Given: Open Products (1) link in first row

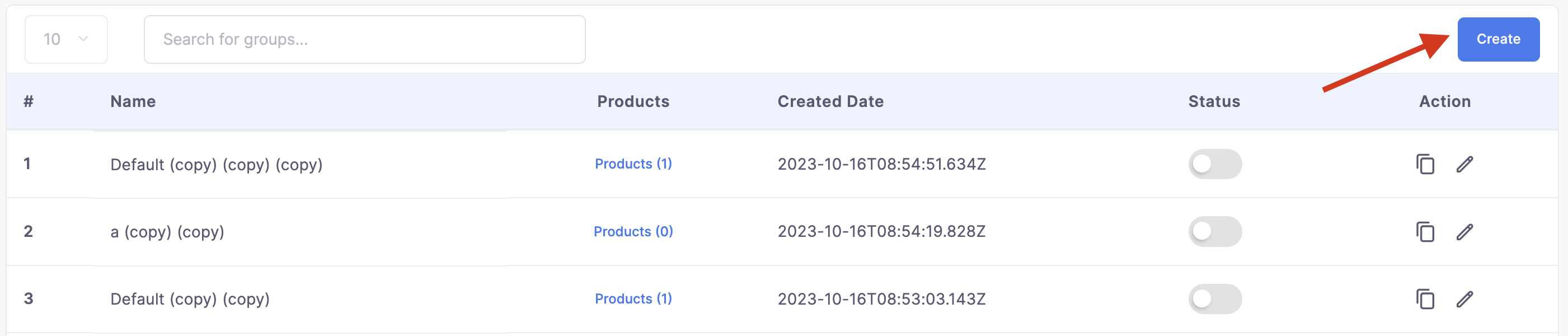Looking at the screenshot, I should pos(633,164).
